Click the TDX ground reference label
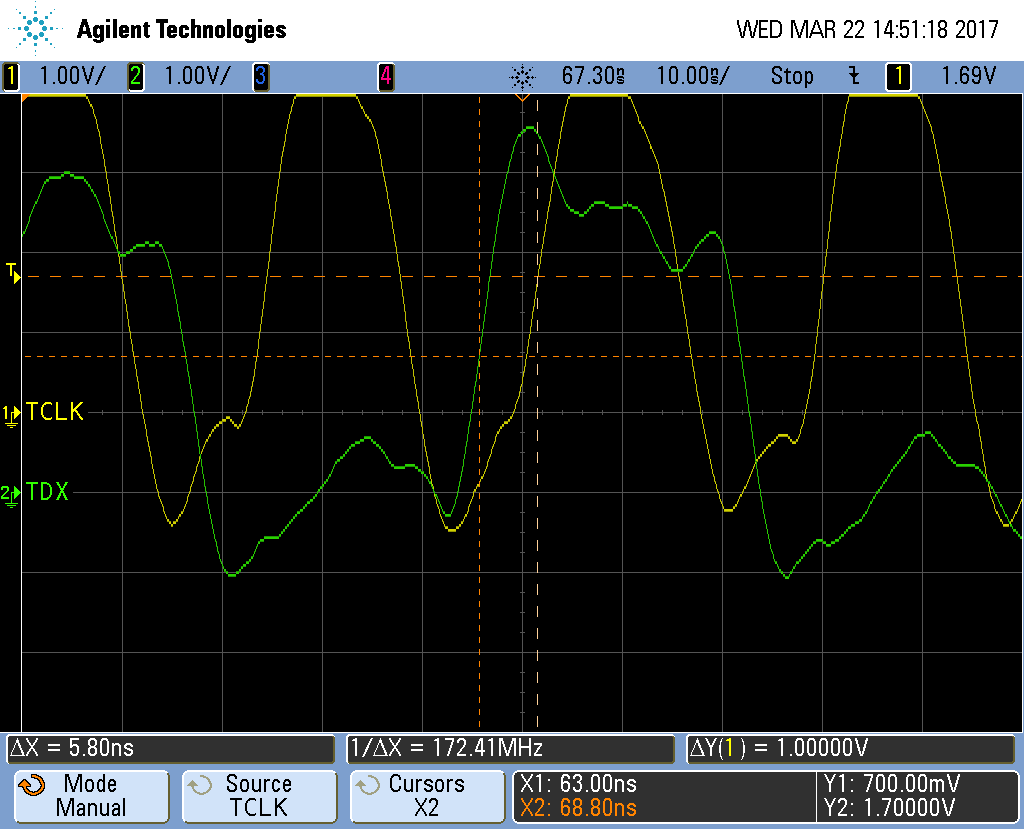 [x=47, y=491]
